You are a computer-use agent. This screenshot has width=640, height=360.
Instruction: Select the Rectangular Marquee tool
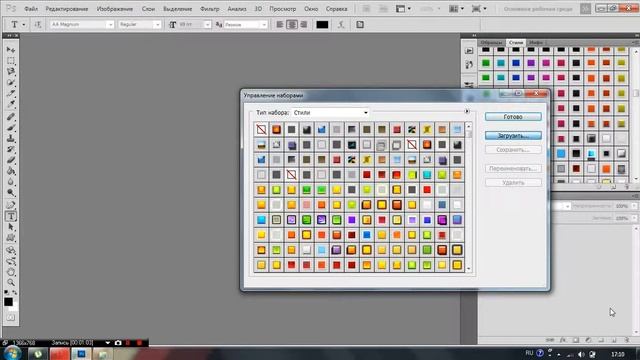[x=11, y=61]
